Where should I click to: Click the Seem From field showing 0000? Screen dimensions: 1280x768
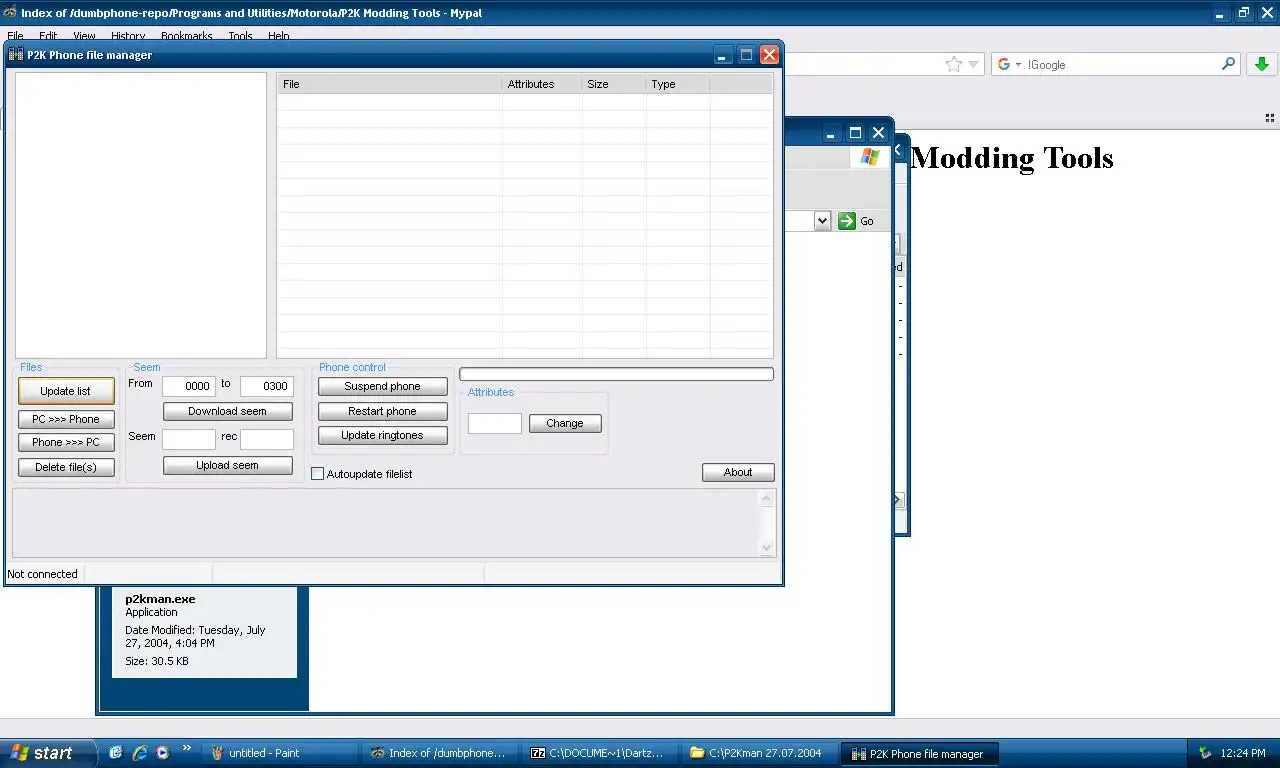(x=189, y=386)
